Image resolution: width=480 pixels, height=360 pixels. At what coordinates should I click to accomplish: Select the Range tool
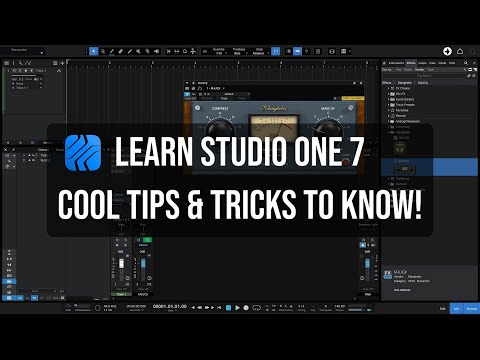tap(103, 51)
